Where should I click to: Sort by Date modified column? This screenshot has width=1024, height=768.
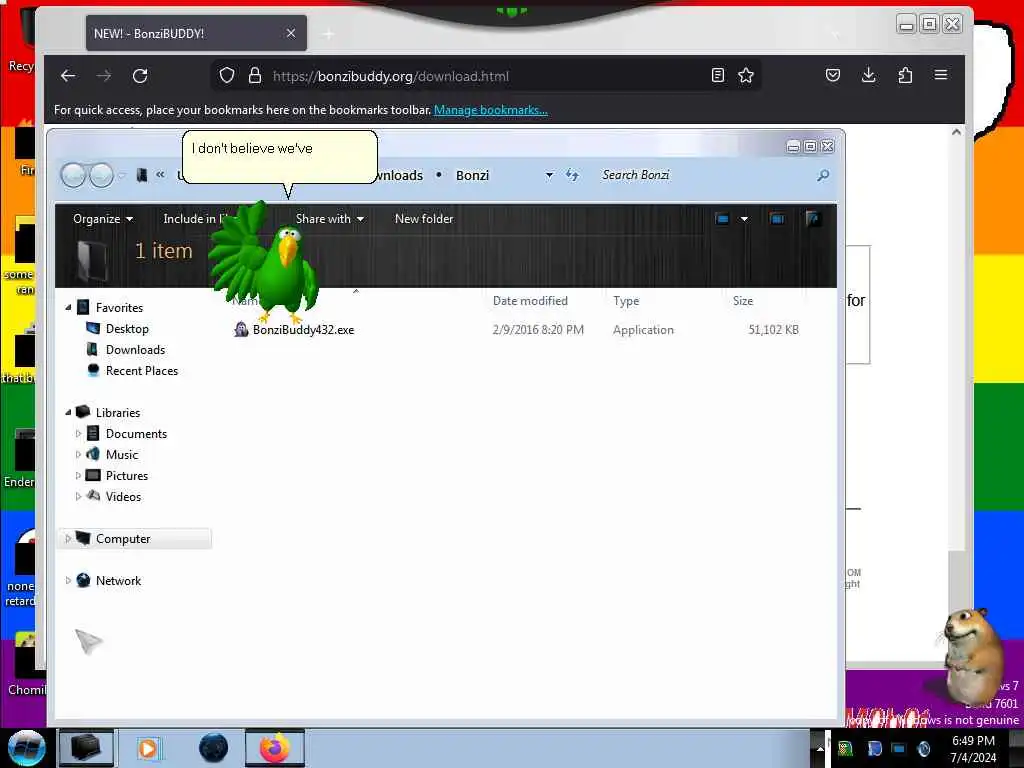point(530,301)
